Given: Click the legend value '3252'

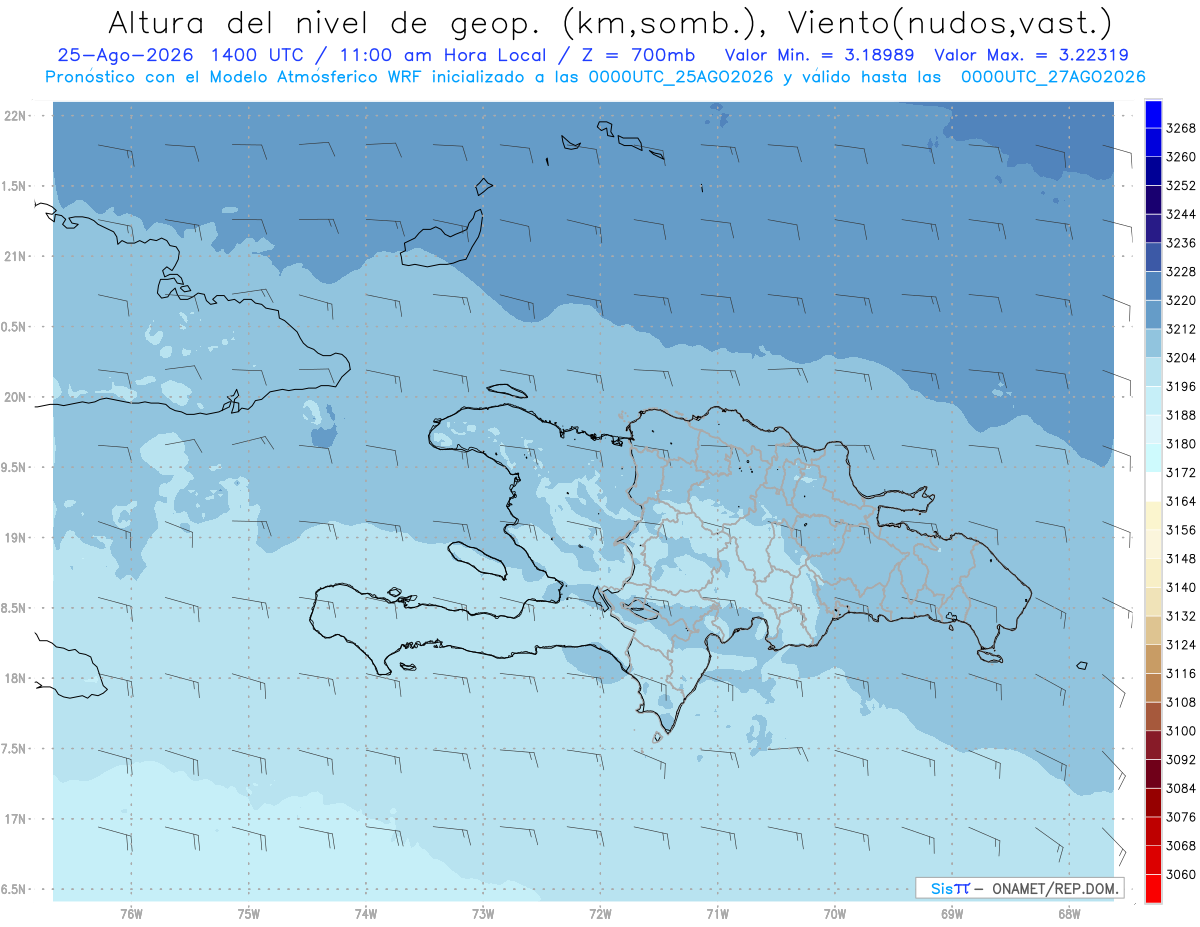Looking at the screenshot, I should point(1181,186).
